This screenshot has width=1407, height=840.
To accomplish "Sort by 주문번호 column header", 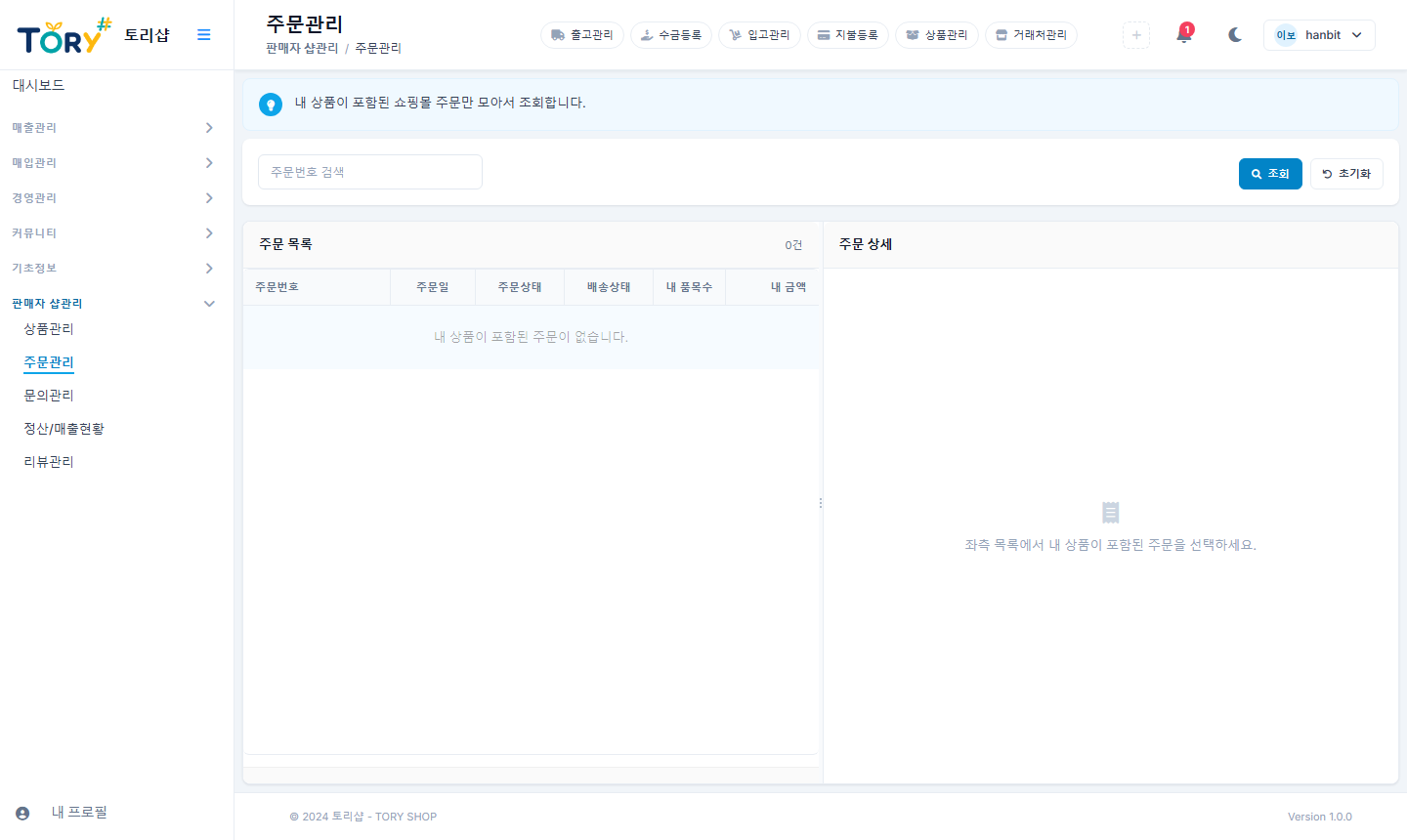I will pos(317,287).
